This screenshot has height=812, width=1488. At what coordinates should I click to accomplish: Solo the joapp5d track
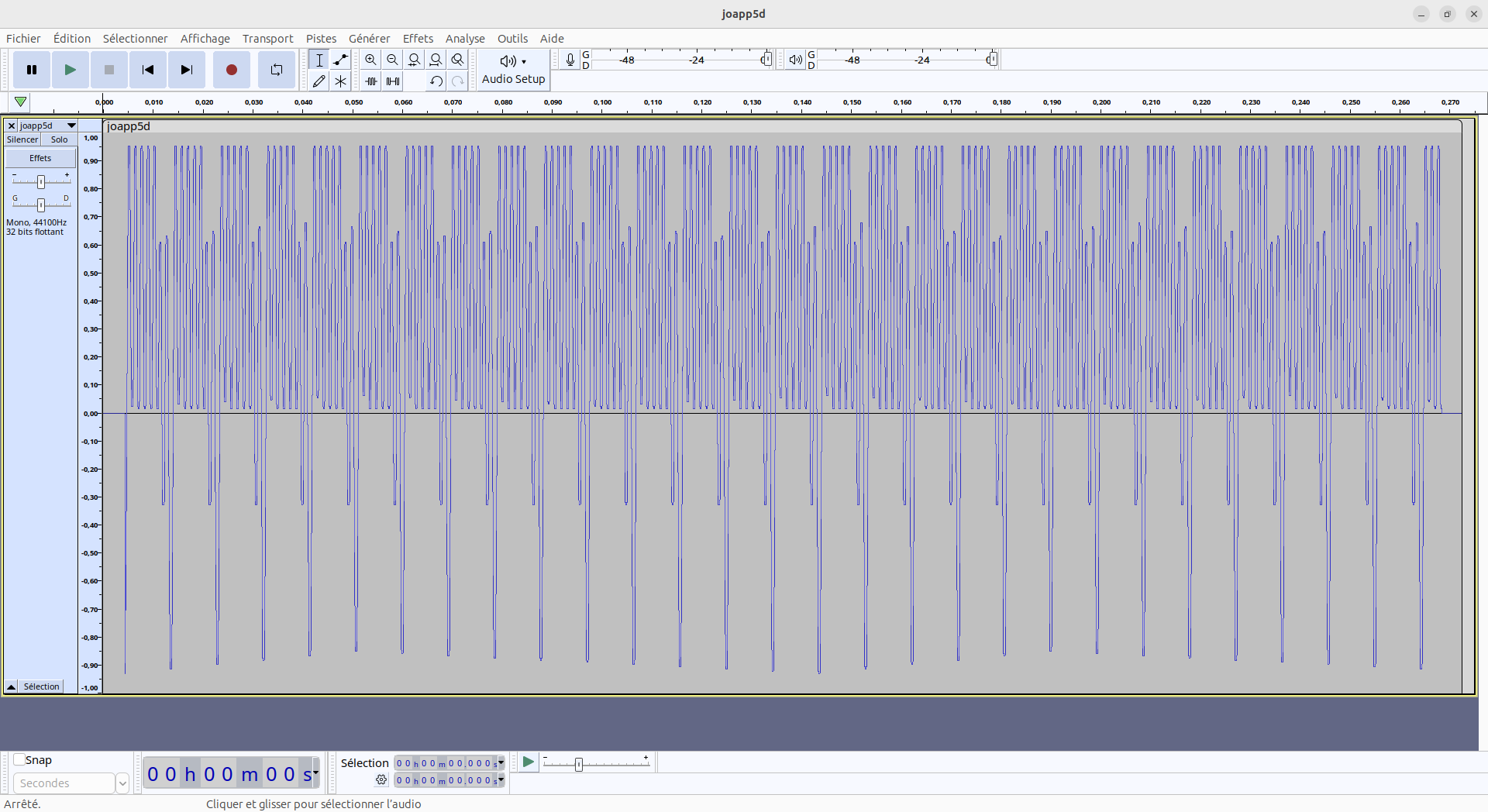point(60,139)
